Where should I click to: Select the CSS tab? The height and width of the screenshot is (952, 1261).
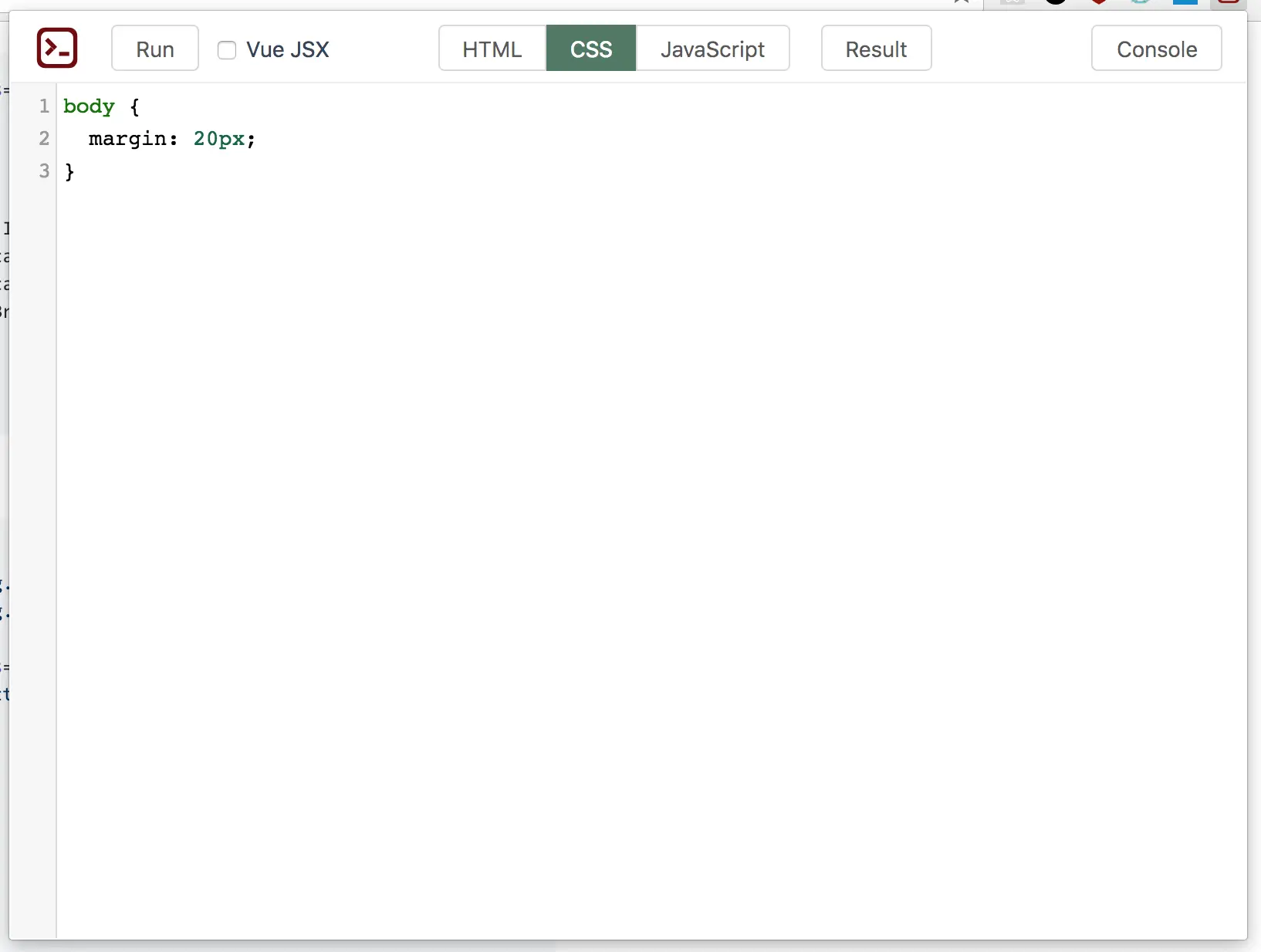tap(591, 49)
